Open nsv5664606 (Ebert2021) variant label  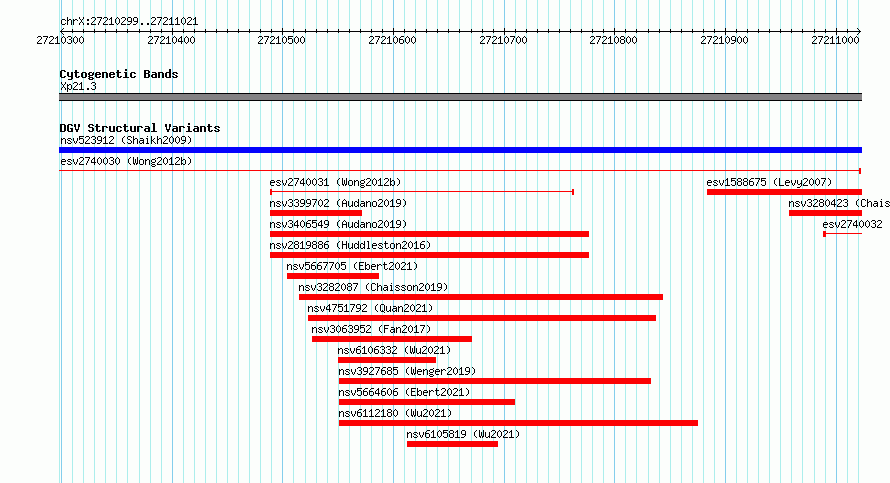click(x=404, y=392)
